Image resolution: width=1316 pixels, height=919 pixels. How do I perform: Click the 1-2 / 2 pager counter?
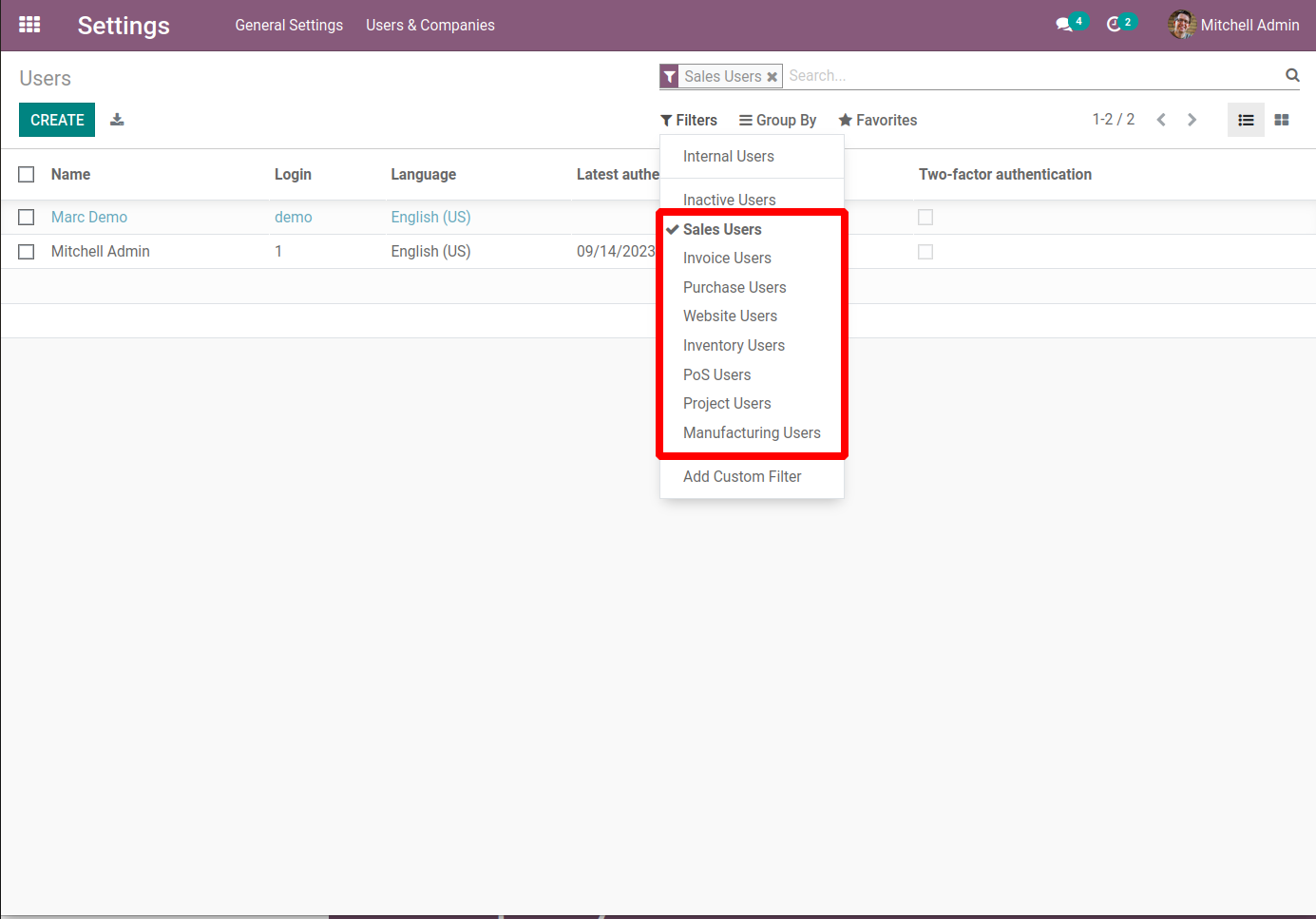[x=1114, y=119]
